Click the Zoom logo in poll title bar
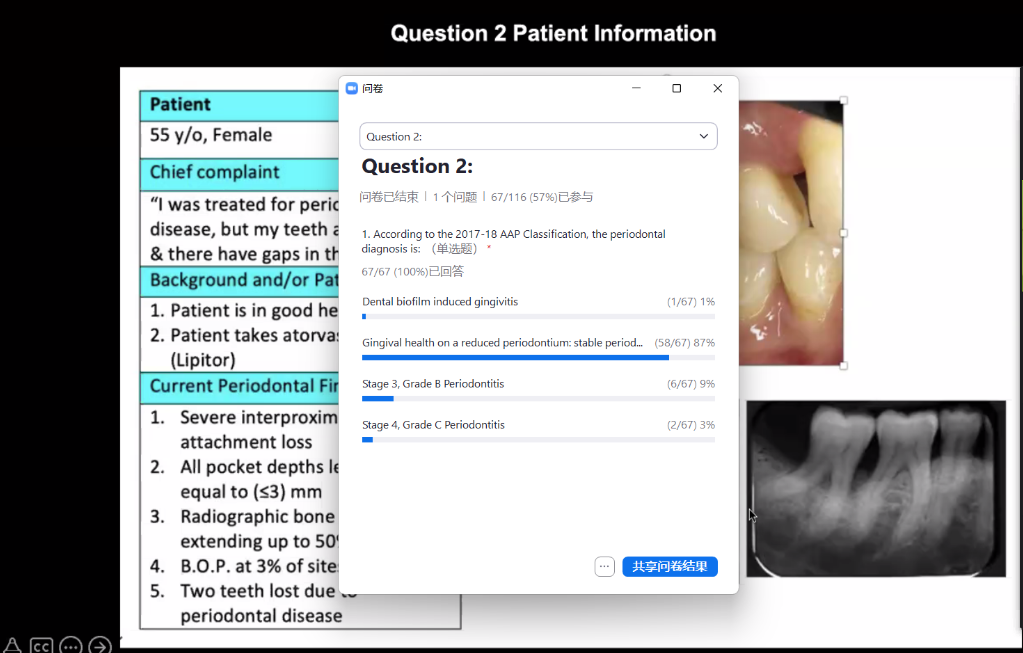 click(x=352, y=88)
